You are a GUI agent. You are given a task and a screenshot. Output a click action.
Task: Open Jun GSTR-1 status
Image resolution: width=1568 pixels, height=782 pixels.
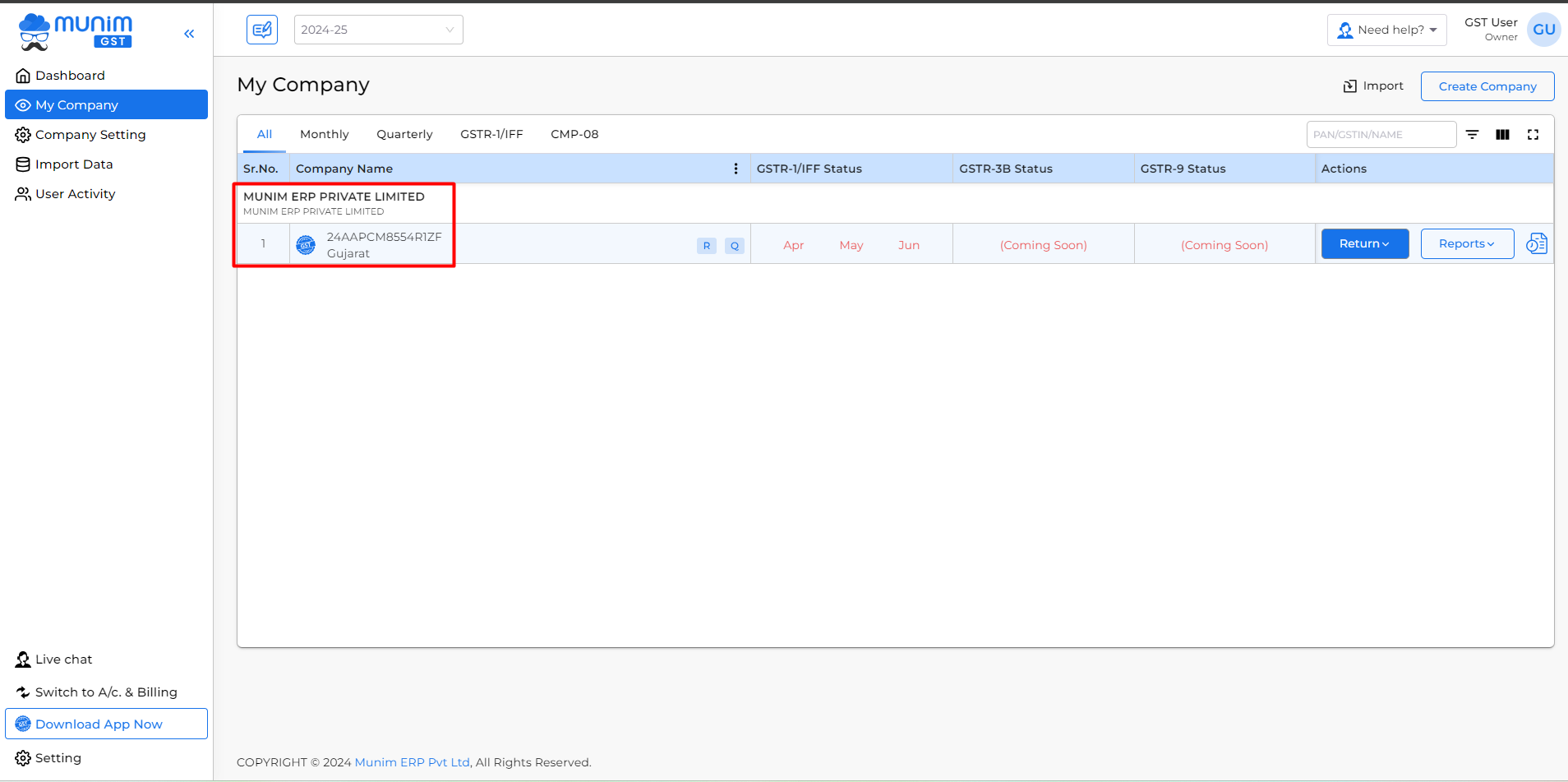coord(909,245)
